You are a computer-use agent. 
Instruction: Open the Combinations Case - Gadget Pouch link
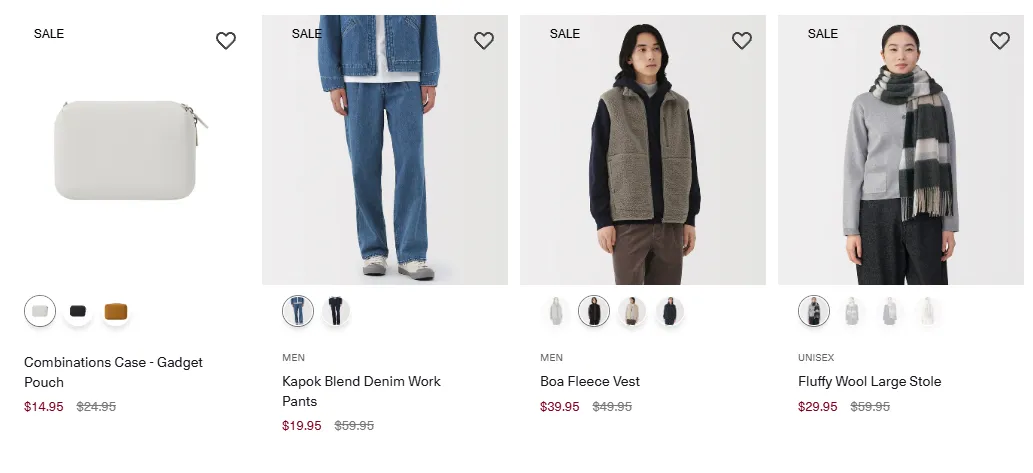tap(113, 372)
